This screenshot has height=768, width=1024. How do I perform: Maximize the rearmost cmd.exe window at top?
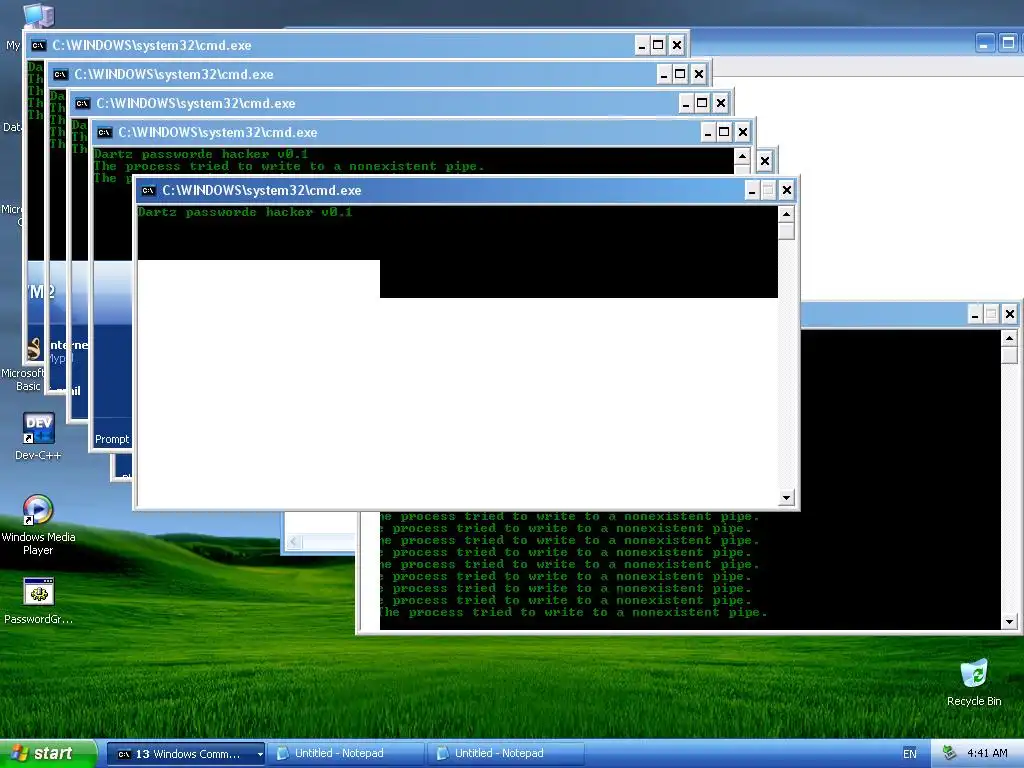pyautogui.click(x=658, y=45)
